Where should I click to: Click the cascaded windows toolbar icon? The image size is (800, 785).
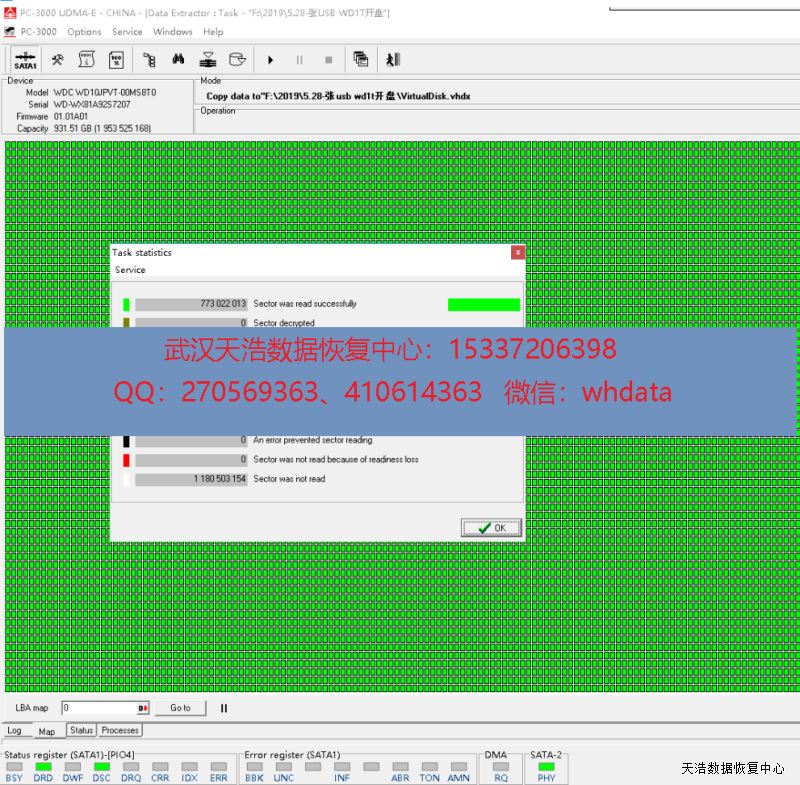(x=361, y=60)
